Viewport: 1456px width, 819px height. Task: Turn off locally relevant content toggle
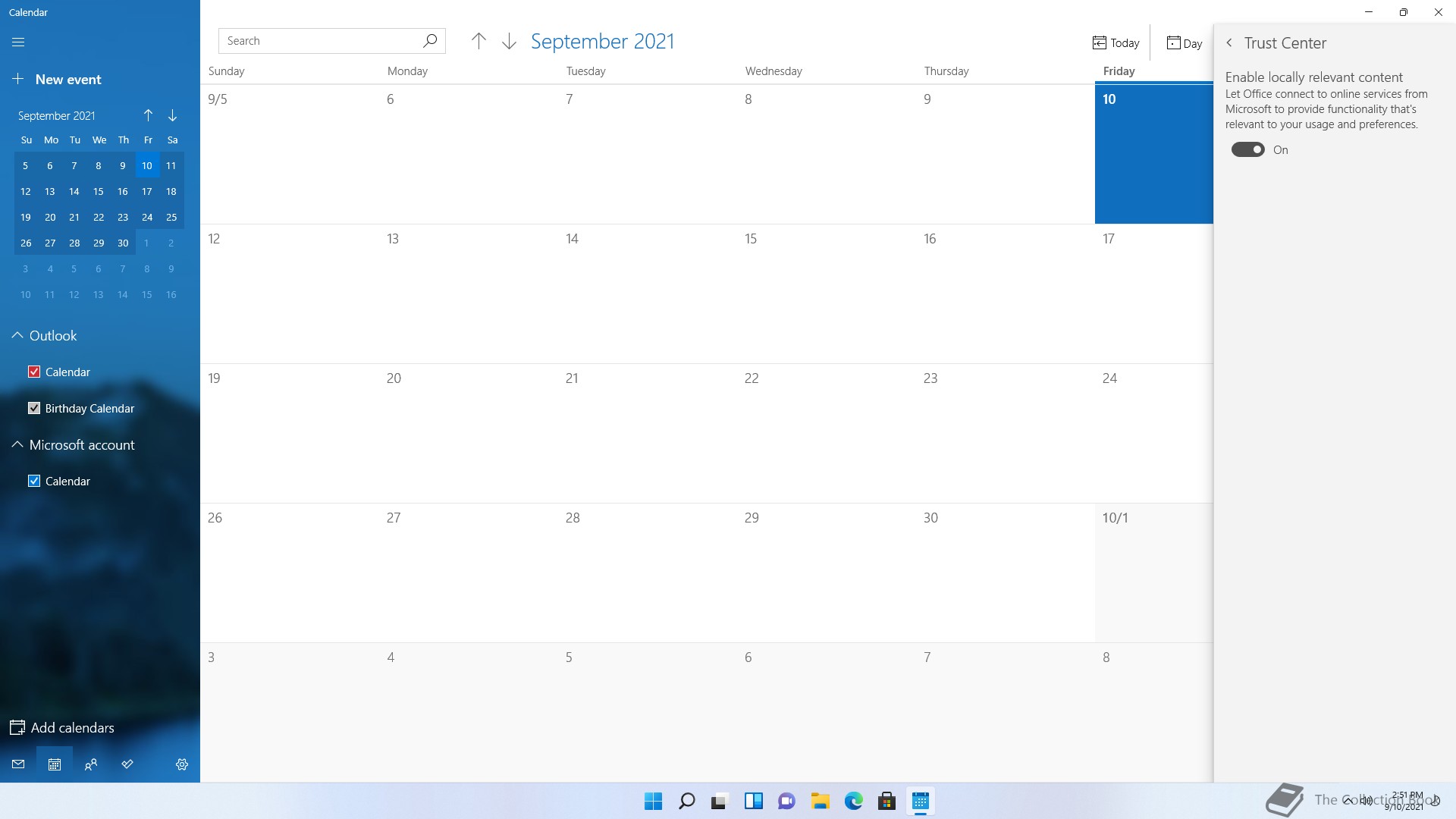pyautogui.click(x=1247, y=150)
